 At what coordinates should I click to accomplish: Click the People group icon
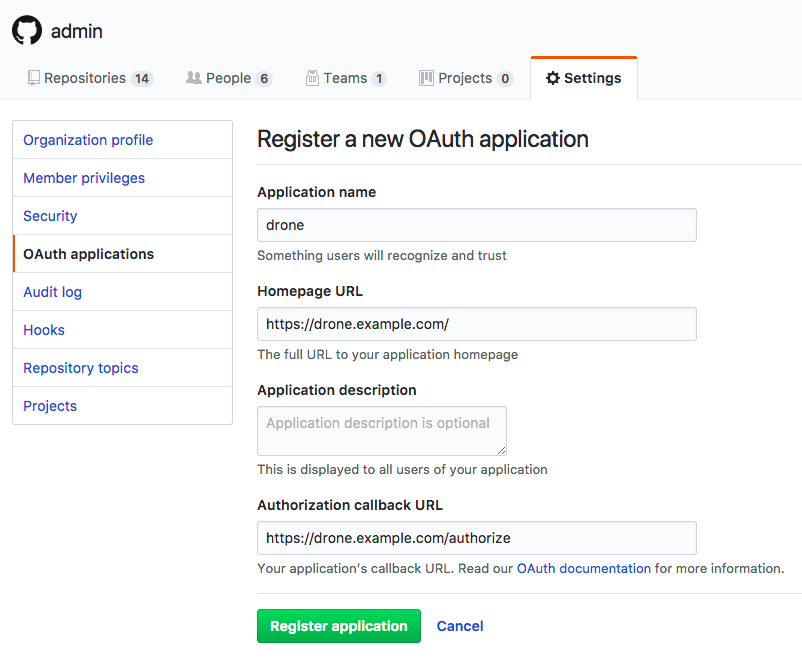(x=192, y=77)
